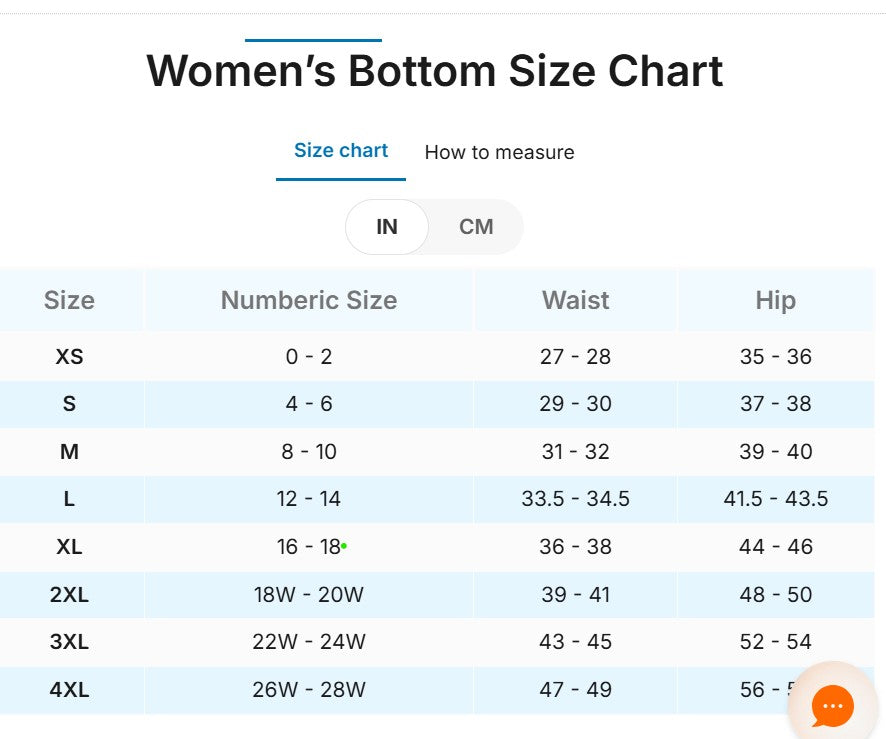Click the Numberic Size column header

308,300
